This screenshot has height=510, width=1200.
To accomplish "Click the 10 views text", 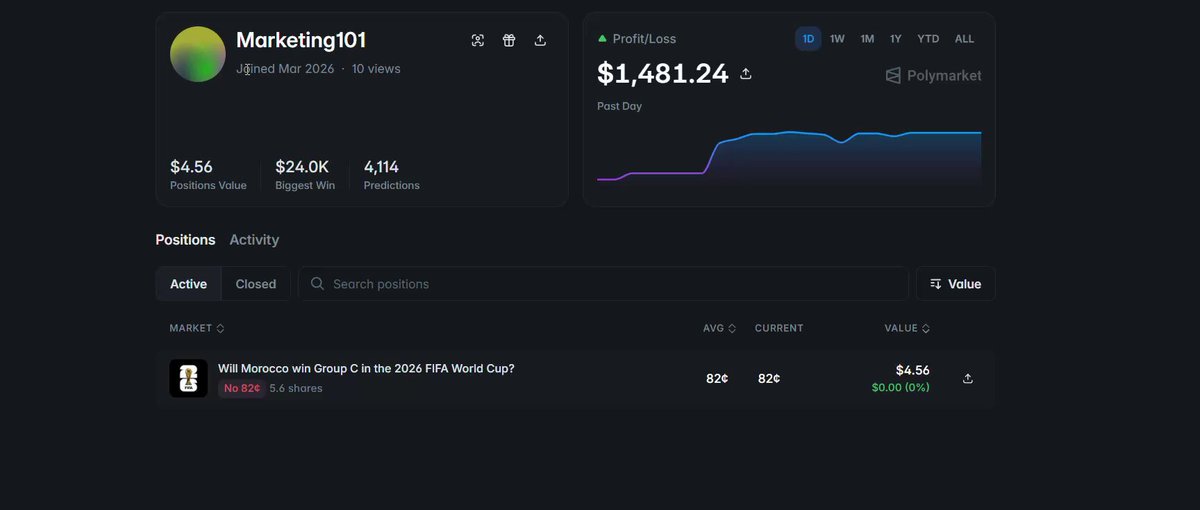I will click(376, 69).
